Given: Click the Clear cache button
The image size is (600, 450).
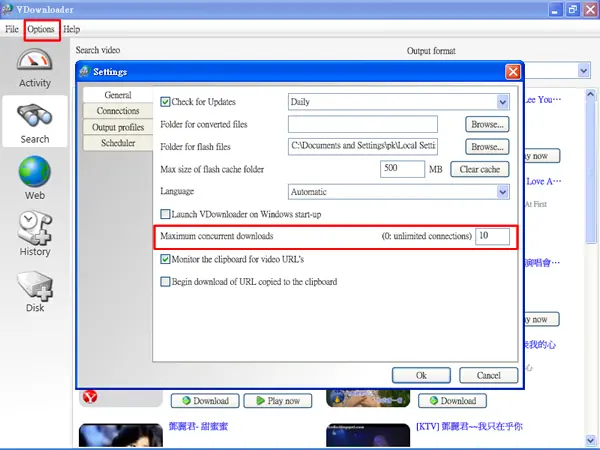Looking at the screenshot, I should pyautogui.click(x=479, y=169).
